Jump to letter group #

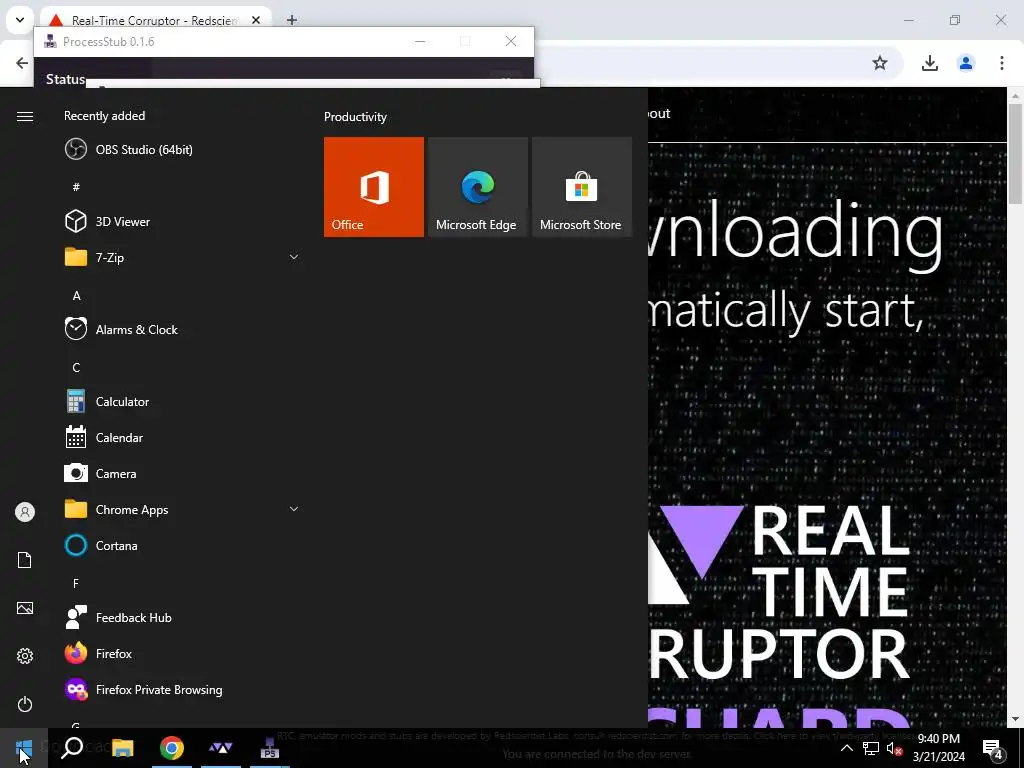pos(76,187)
